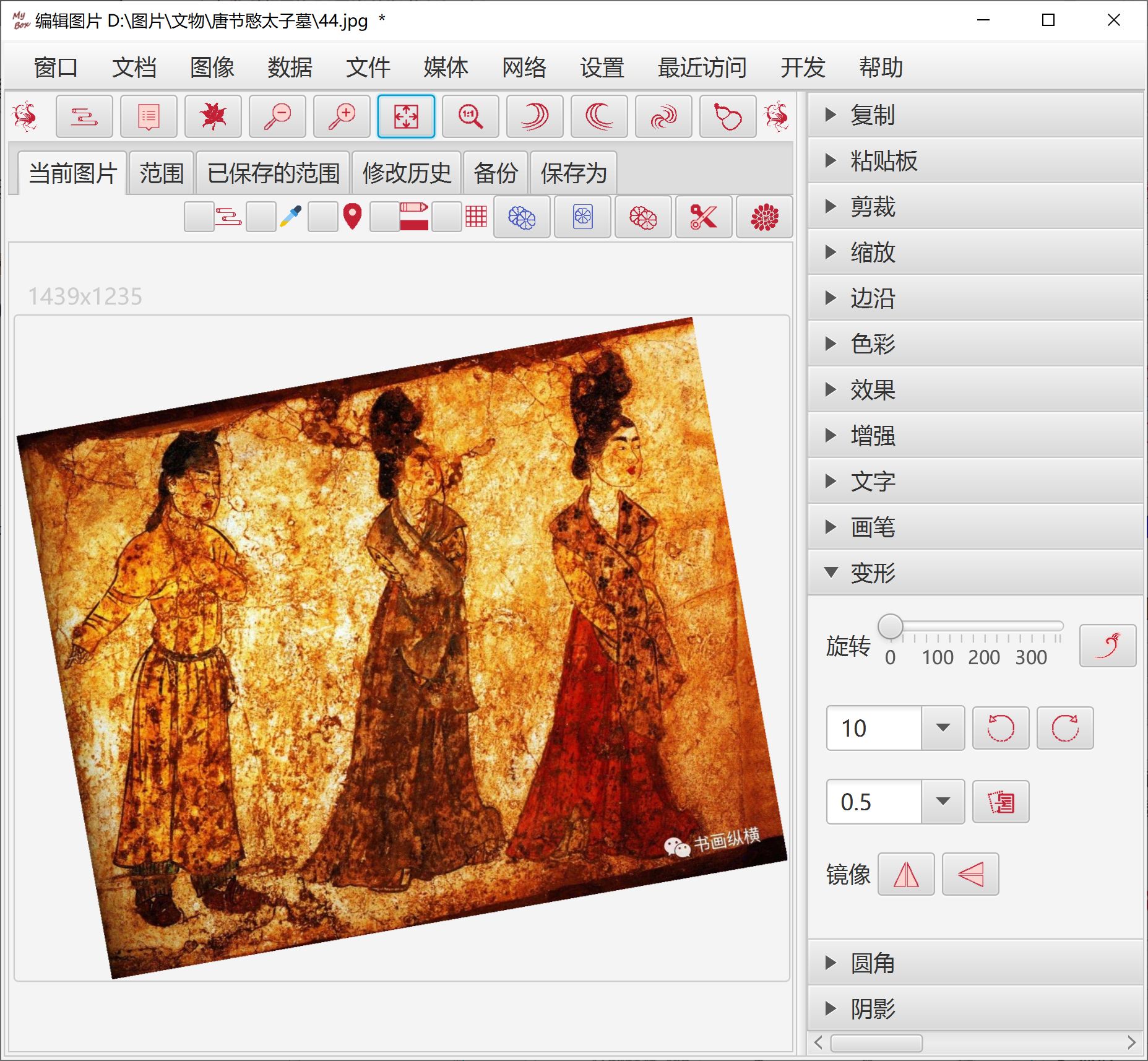Switch to the 保存为 tab
The height and width of the screenshot is (1061, 1148).
point(574,173)
